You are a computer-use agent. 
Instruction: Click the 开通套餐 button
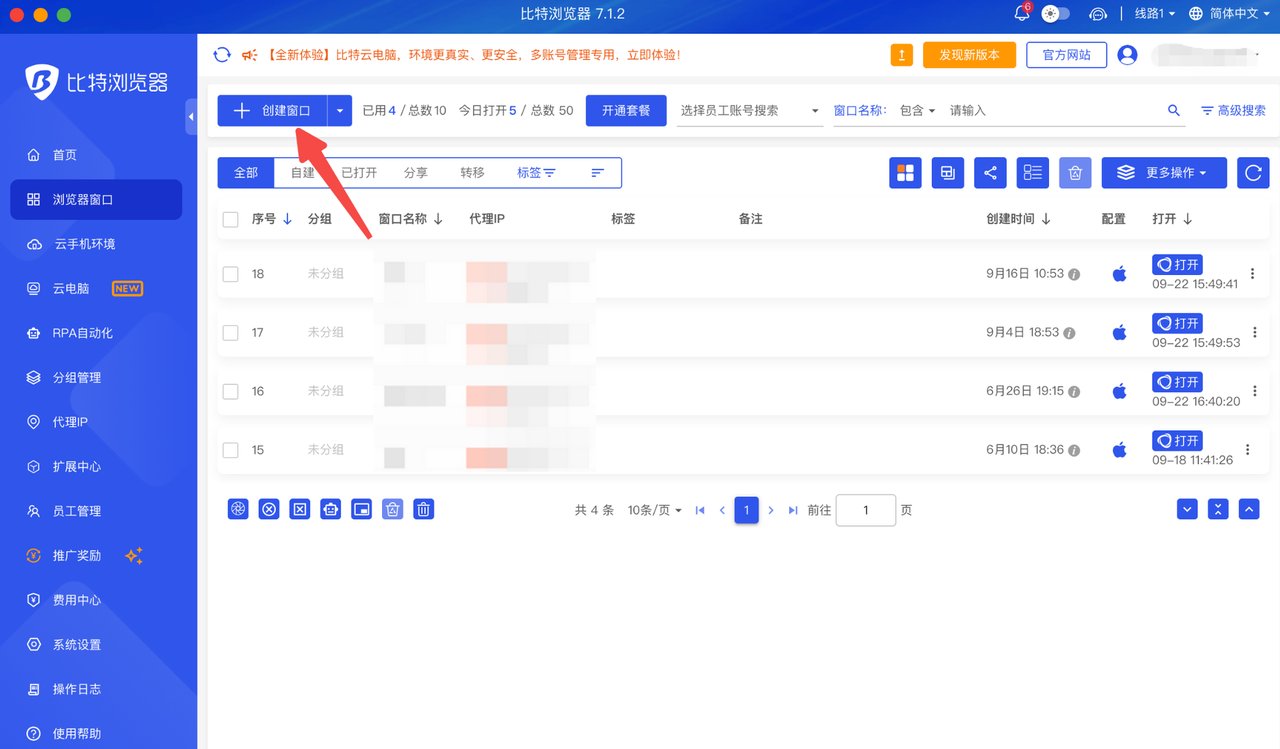tap(626, 111)
